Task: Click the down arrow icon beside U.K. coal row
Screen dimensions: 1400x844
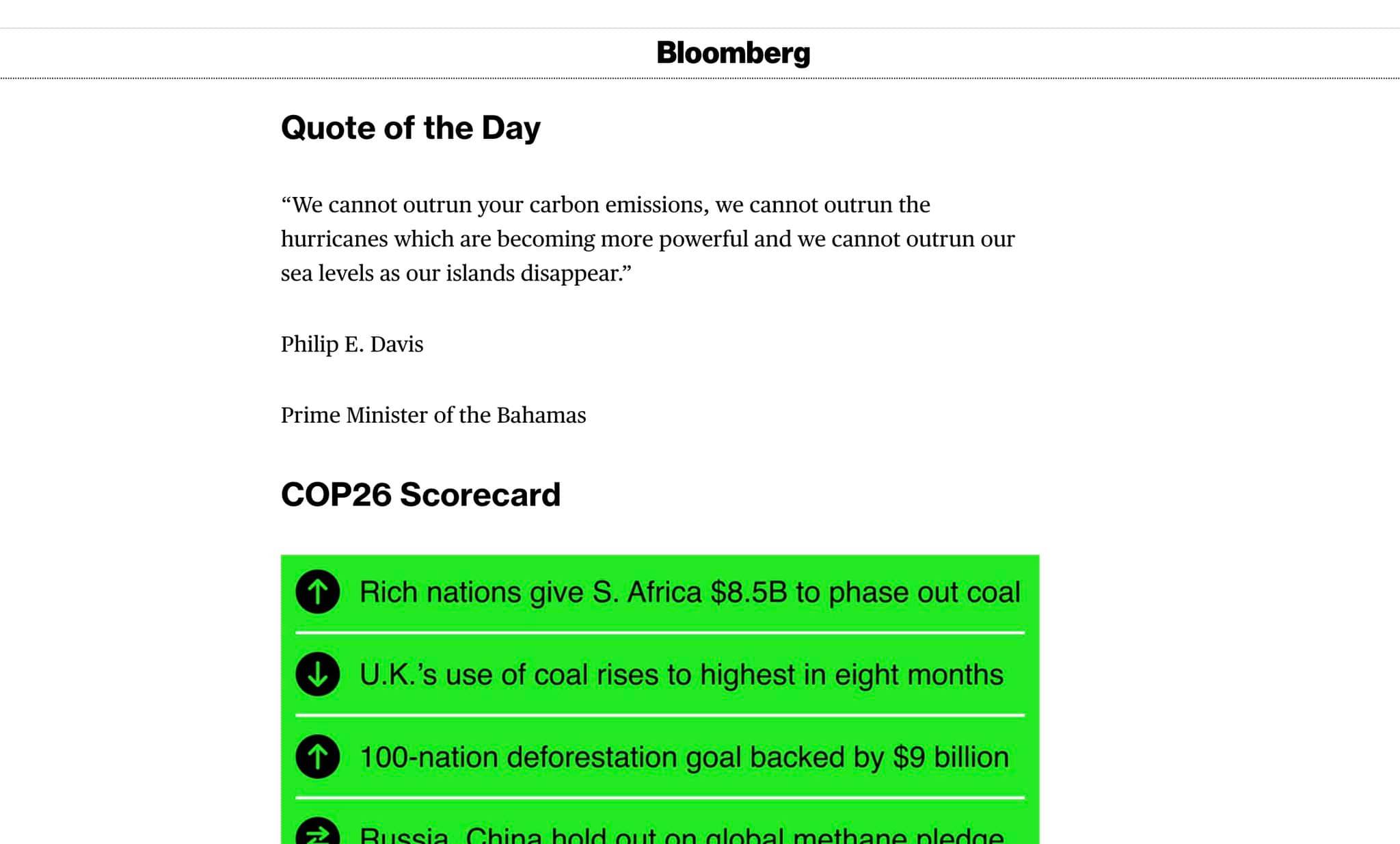Action: pyautogui.click(x=318, y=674)
